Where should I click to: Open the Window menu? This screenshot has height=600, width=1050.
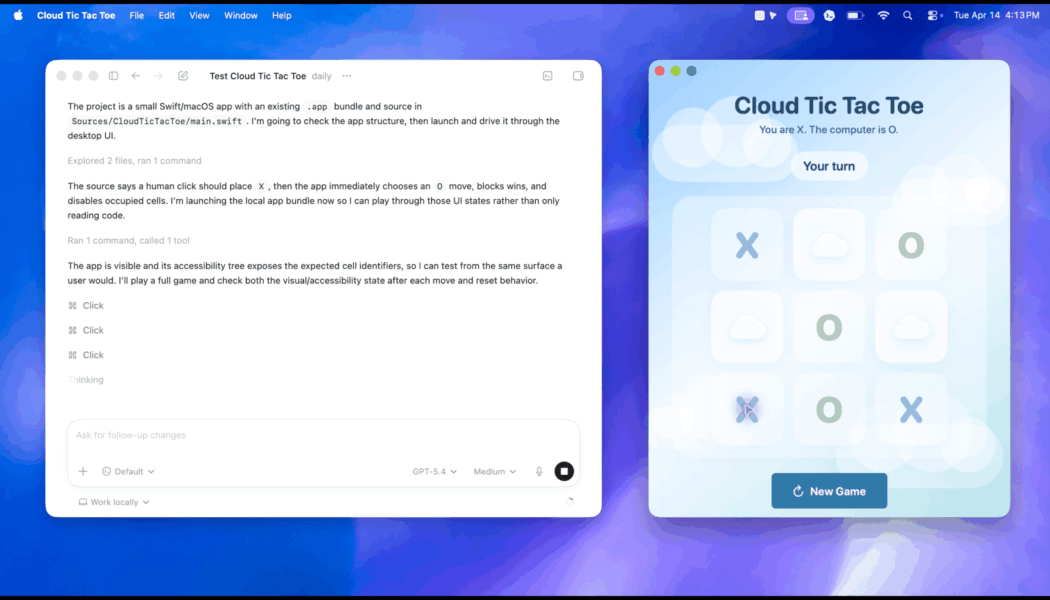[240, 15]
